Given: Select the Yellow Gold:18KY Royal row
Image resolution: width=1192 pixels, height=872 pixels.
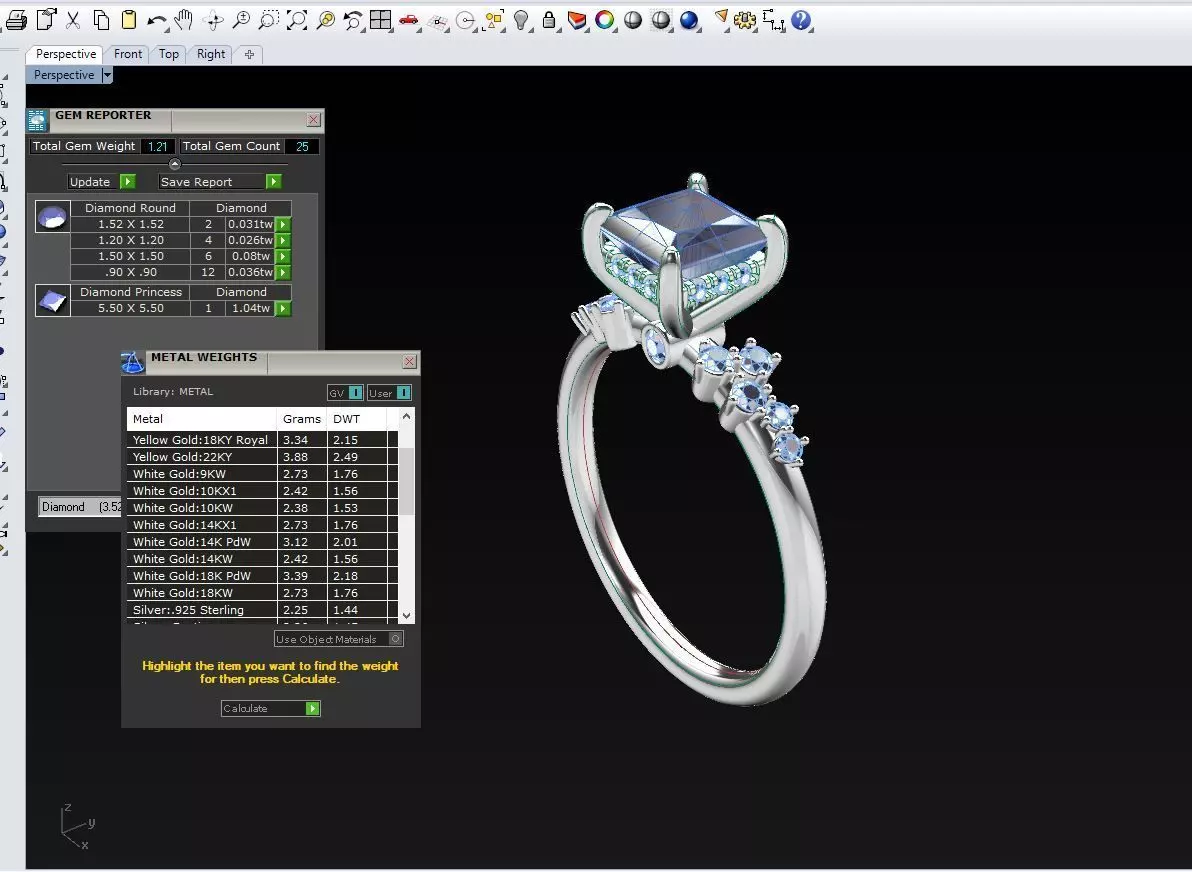Looking at the screenshot, I should coord(262,440).
